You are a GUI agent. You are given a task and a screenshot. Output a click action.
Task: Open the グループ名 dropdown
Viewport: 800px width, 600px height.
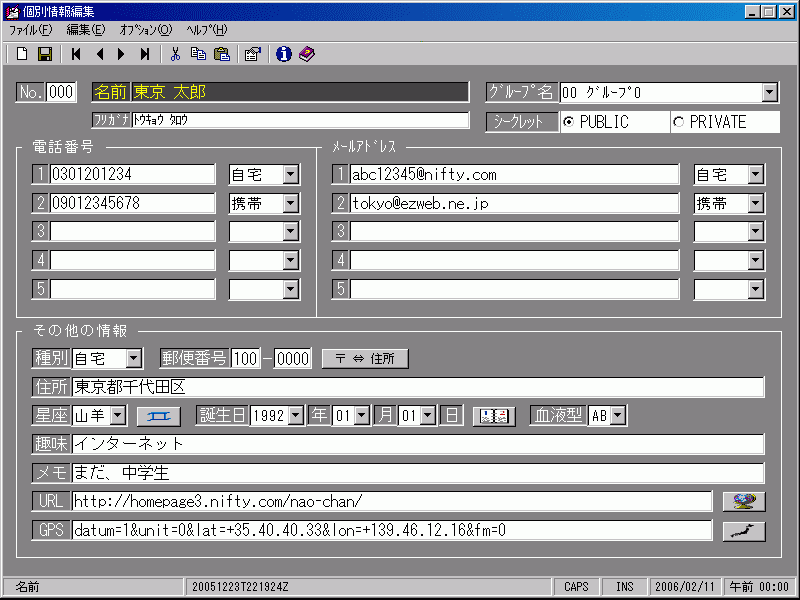pyautogui.click(x=769, y=92)
